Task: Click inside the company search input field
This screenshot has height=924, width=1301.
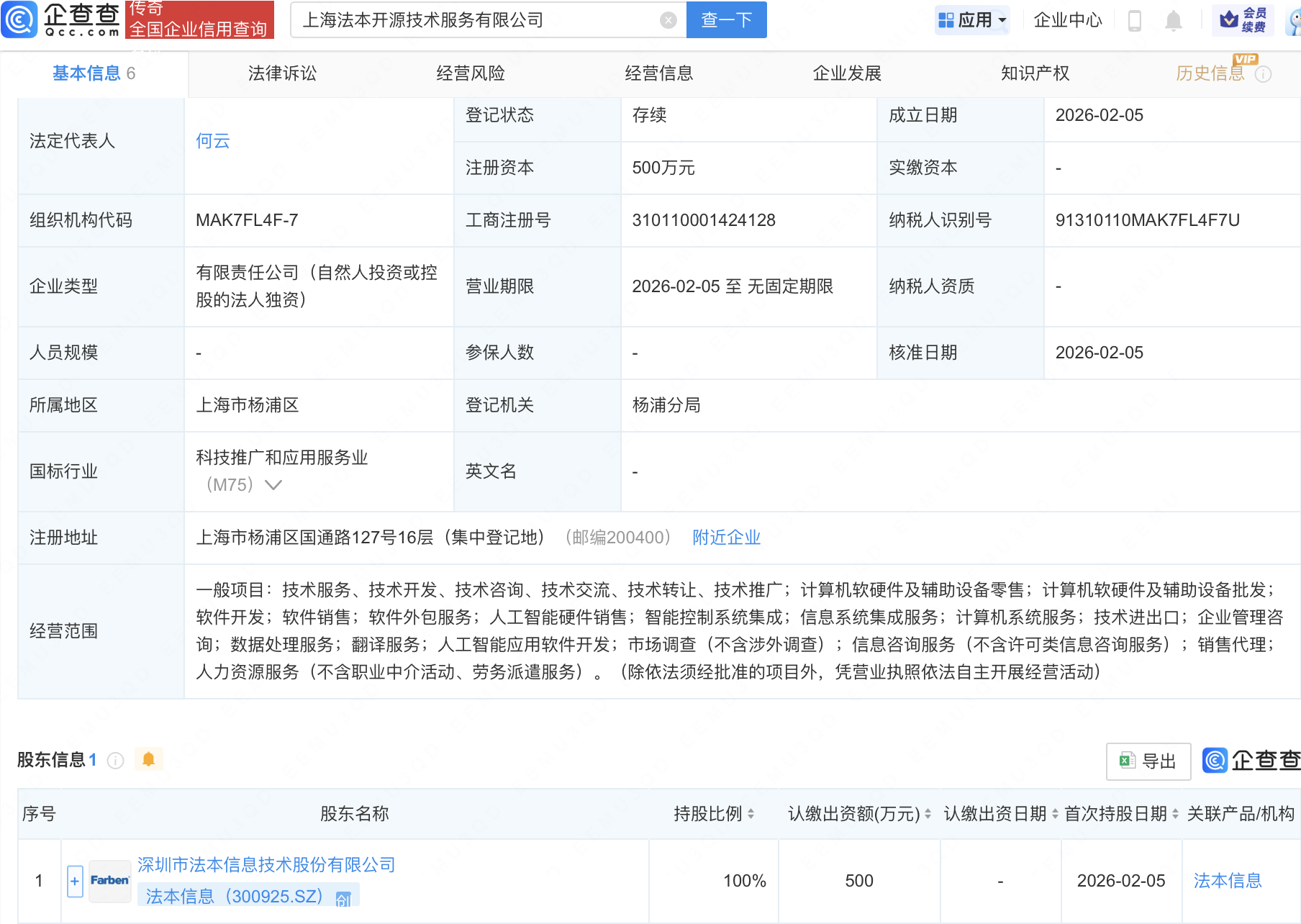Action: coord(468,20)
